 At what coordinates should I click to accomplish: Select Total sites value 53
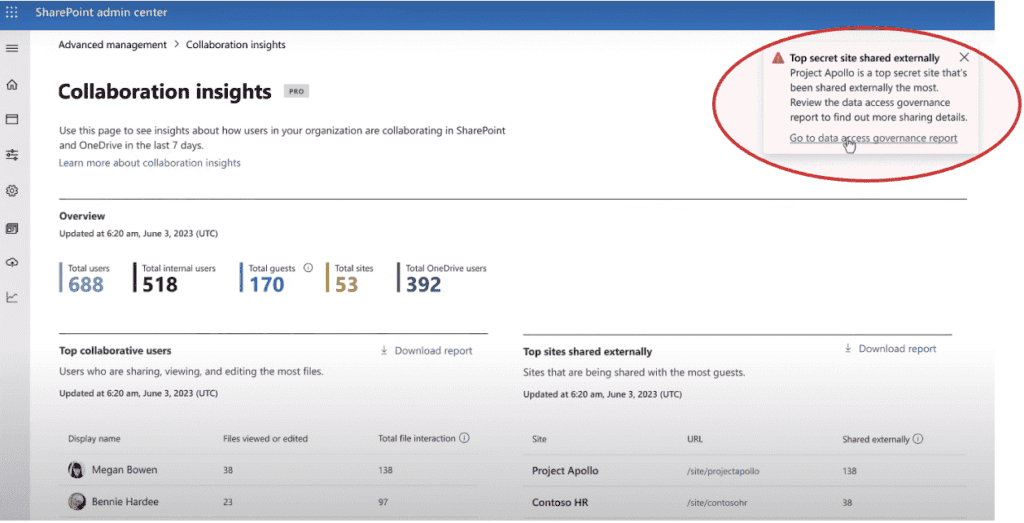347,285
